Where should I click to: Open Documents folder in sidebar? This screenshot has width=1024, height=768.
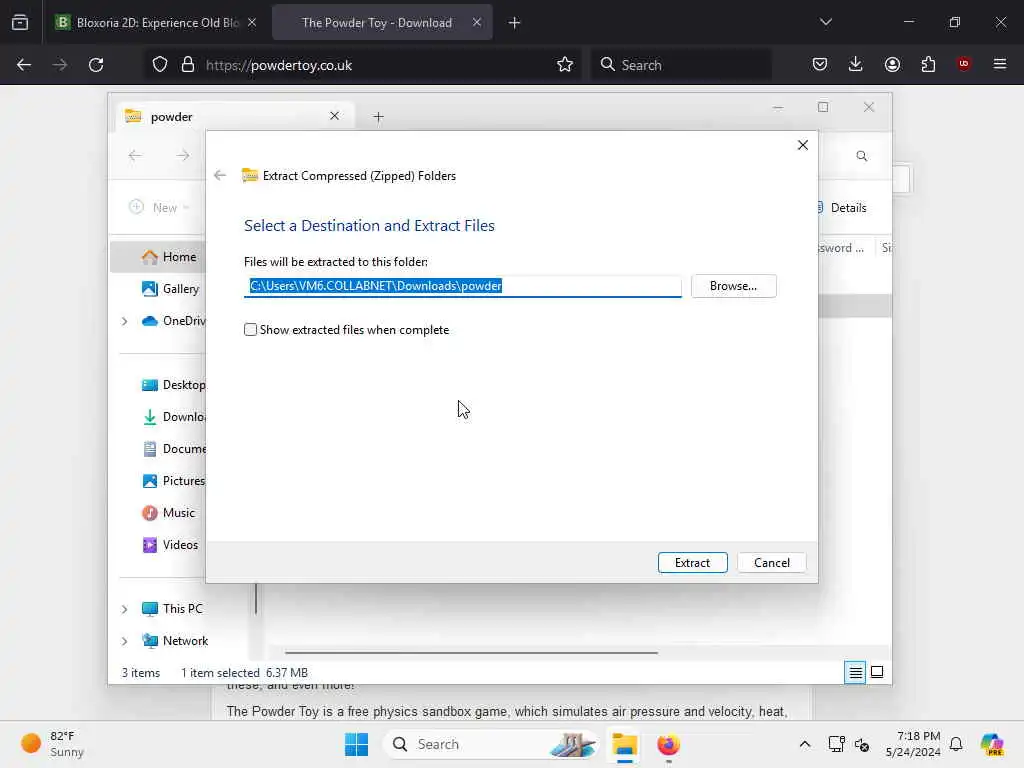(x=173, y=449)
